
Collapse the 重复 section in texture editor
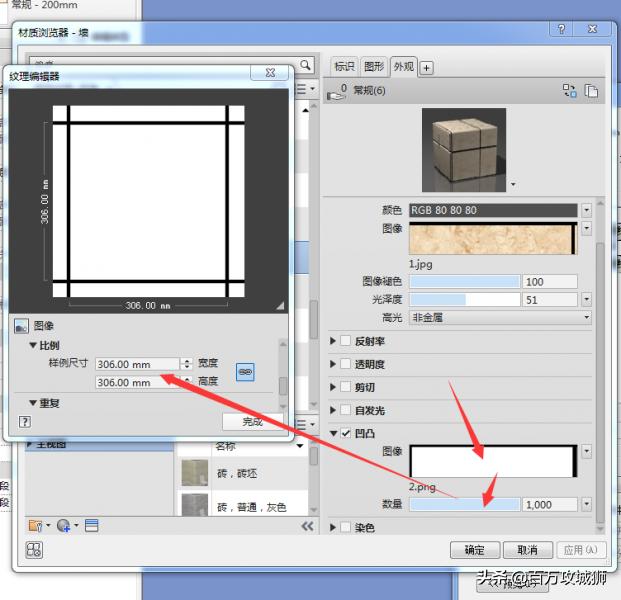point(33,403)
